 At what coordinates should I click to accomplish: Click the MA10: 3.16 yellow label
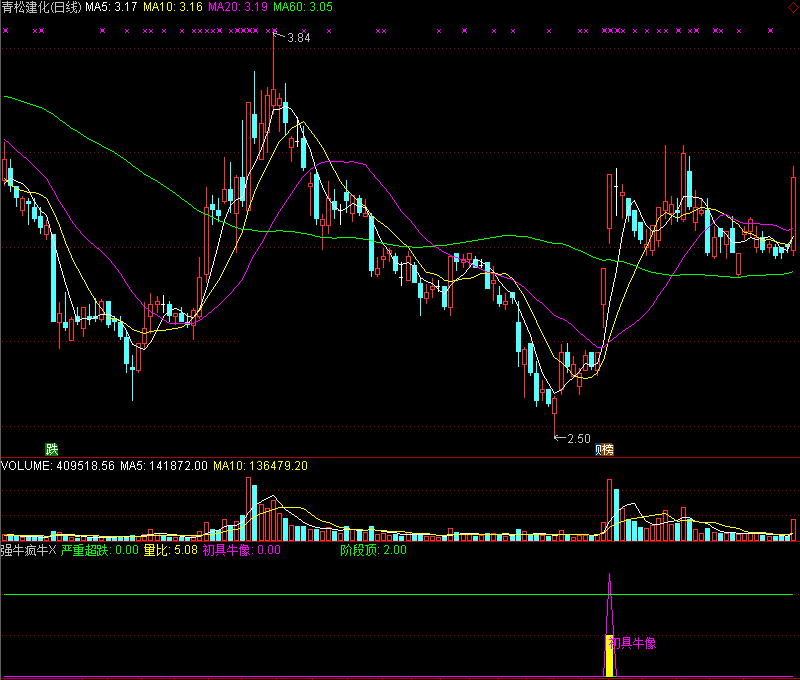pyautogui.click(x=172, y=7)
